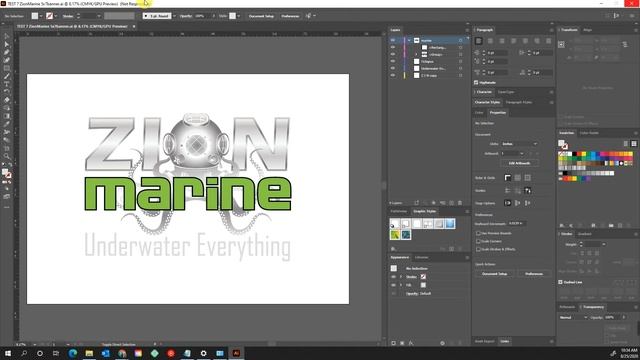Open the Windows Start menu

pyautogui.click(x=7, y=353)
